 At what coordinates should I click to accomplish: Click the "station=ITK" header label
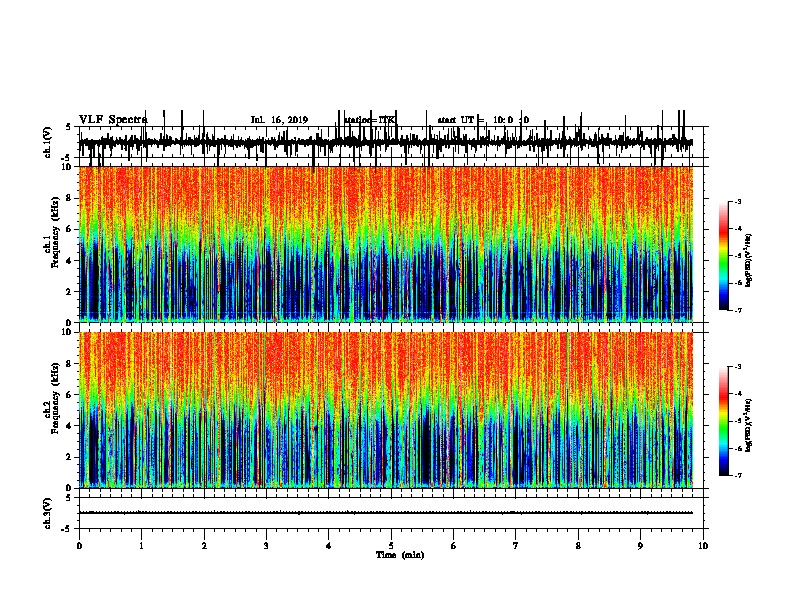point(370,120)
